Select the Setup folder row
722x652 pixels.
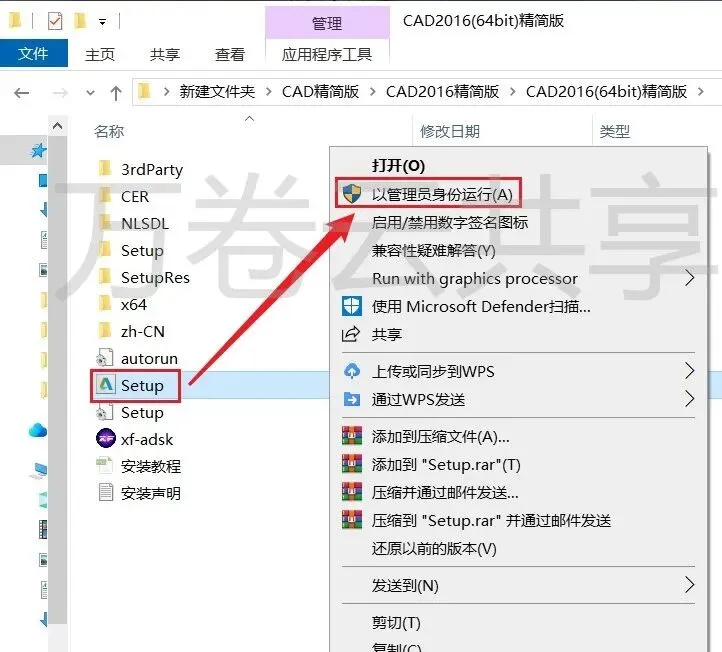point(142,251)
